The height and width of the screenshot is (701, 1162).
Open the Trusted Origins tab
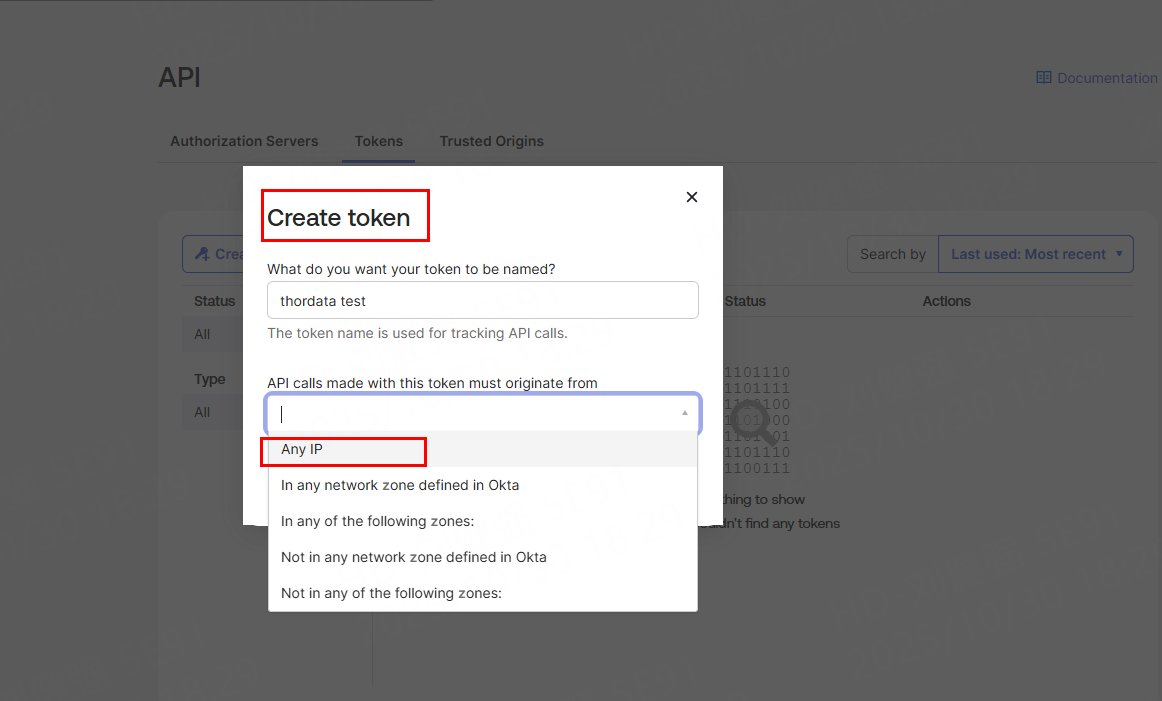491,141
